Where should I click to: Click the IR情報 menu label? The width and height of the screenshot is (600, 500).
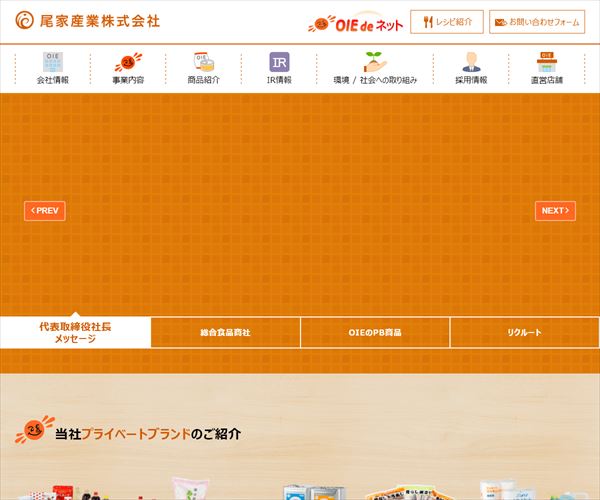[x=279, y=80]
